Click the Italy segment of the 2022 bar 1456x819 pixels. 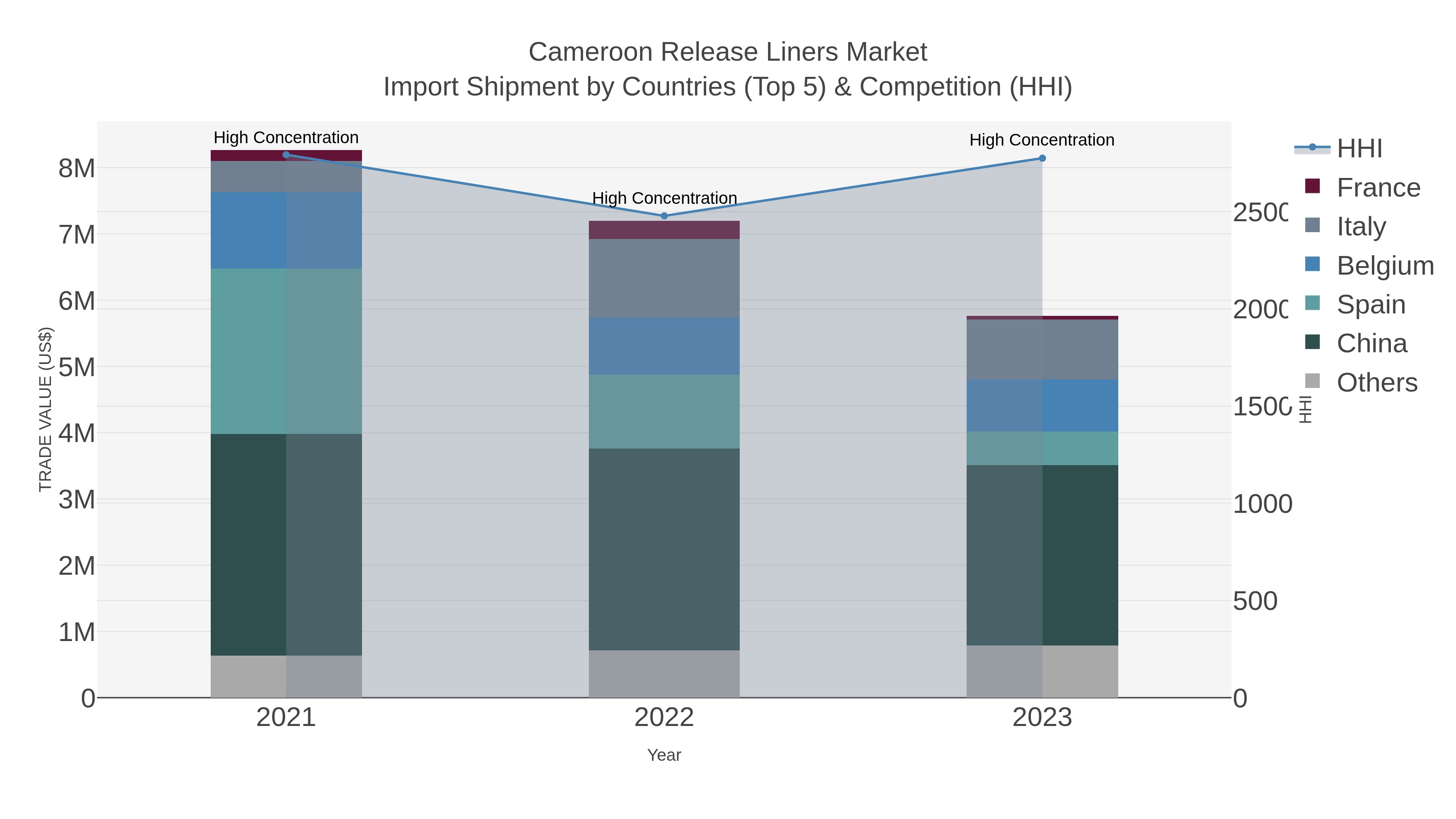click(x=664, y=279)
